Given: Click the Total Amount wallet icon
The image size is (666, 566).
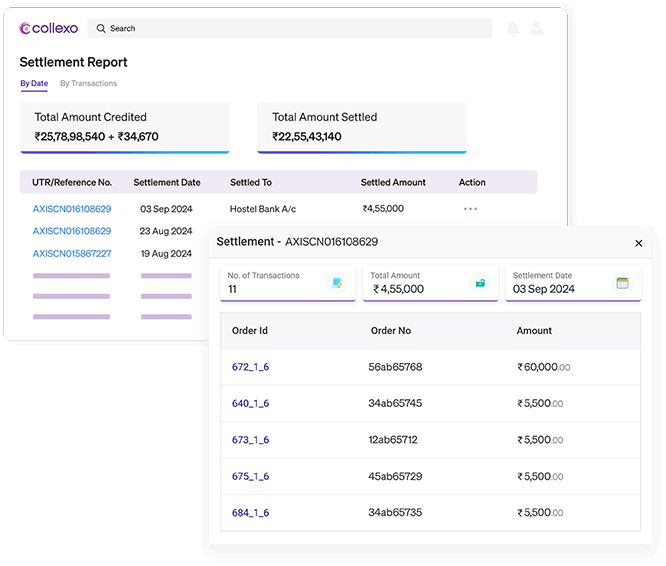Looking at the screenshot, I should coord(480,283).
